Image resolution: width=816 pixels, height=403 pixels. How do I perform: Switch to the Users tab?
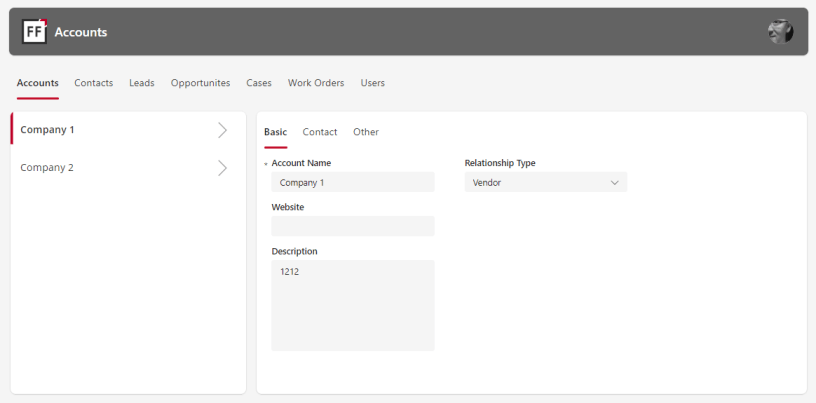point(373,83)
